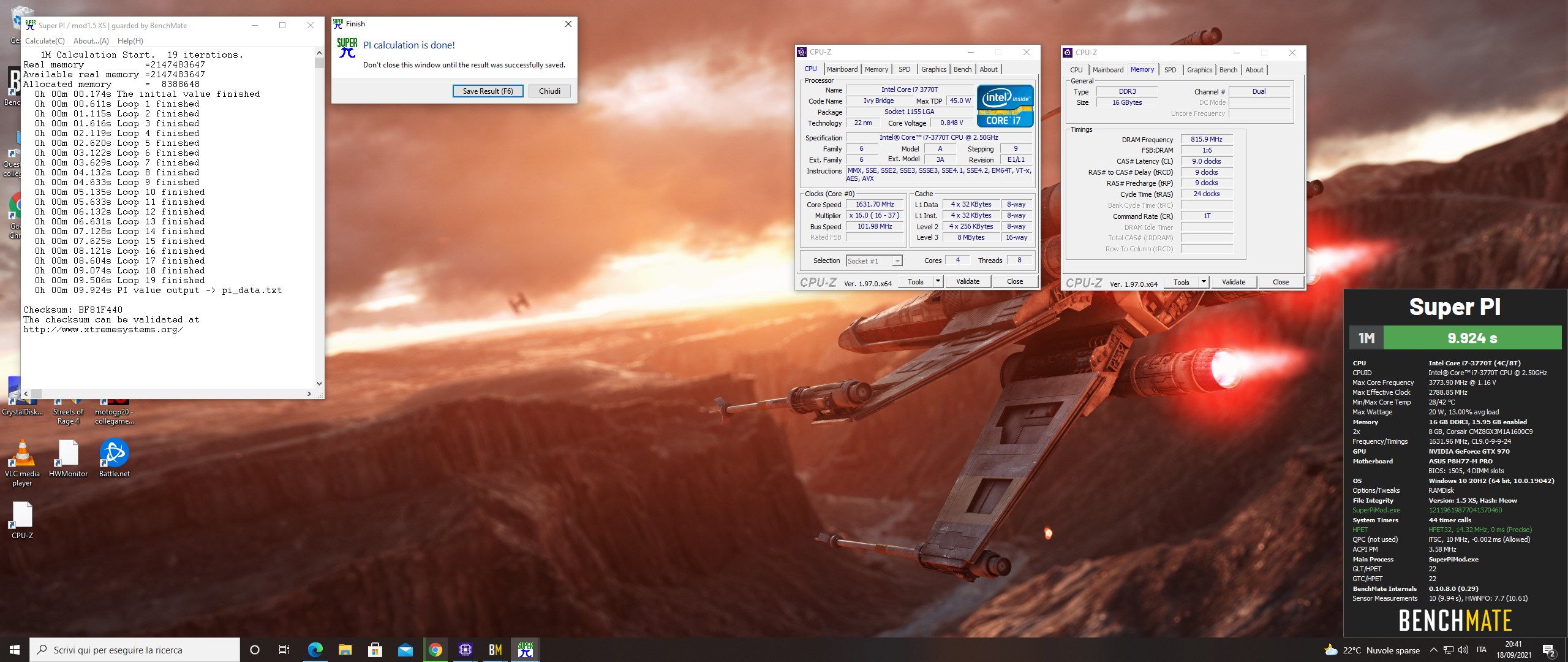Screen dimensions: 1568x662
Task: Click the taskbar clock showing 20:41
Action: click(x=1513, y=650)
